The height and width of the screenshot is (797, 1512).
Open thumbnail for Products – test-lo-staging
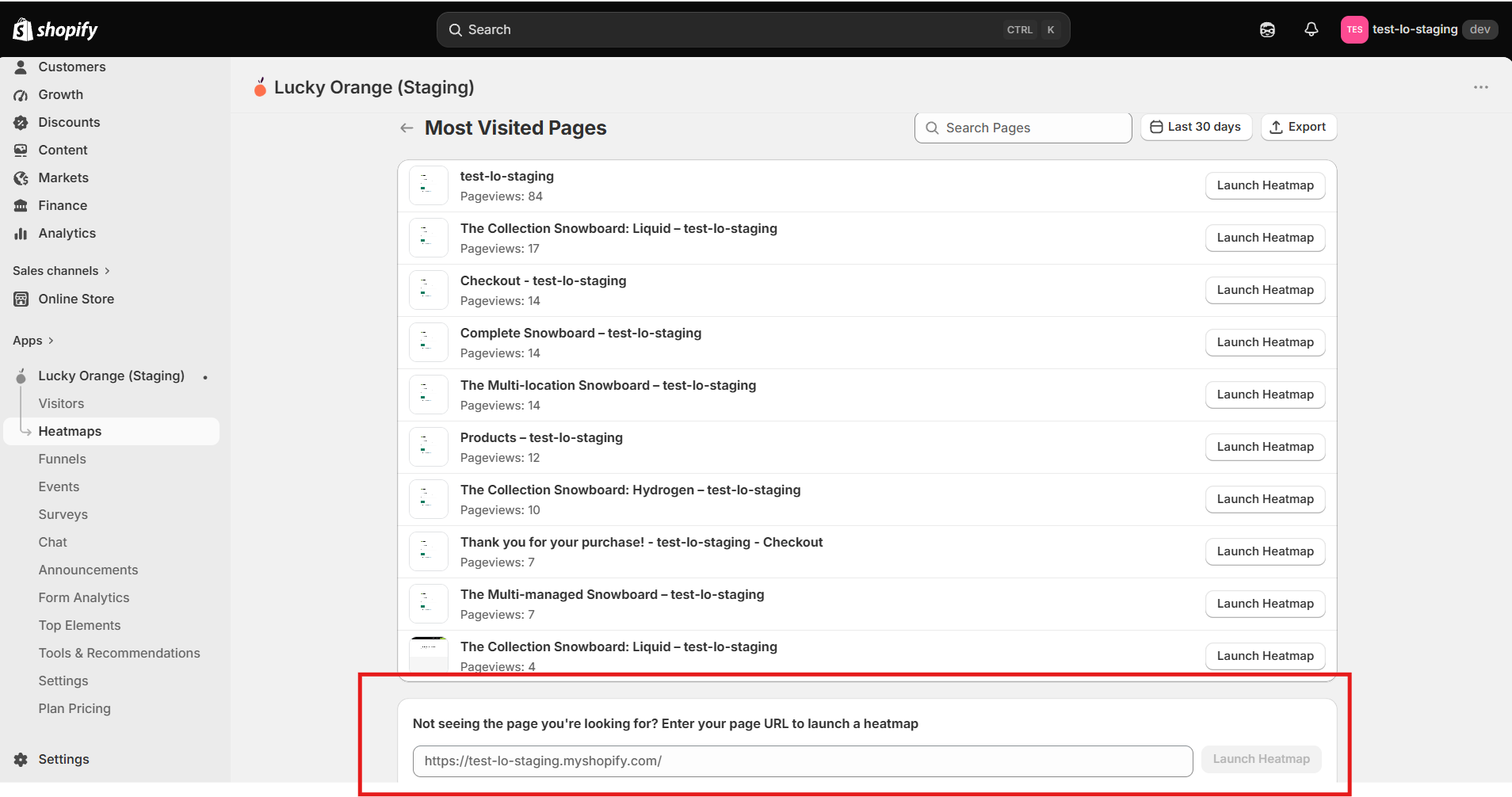pyautogui.click(x=429, y=447)
